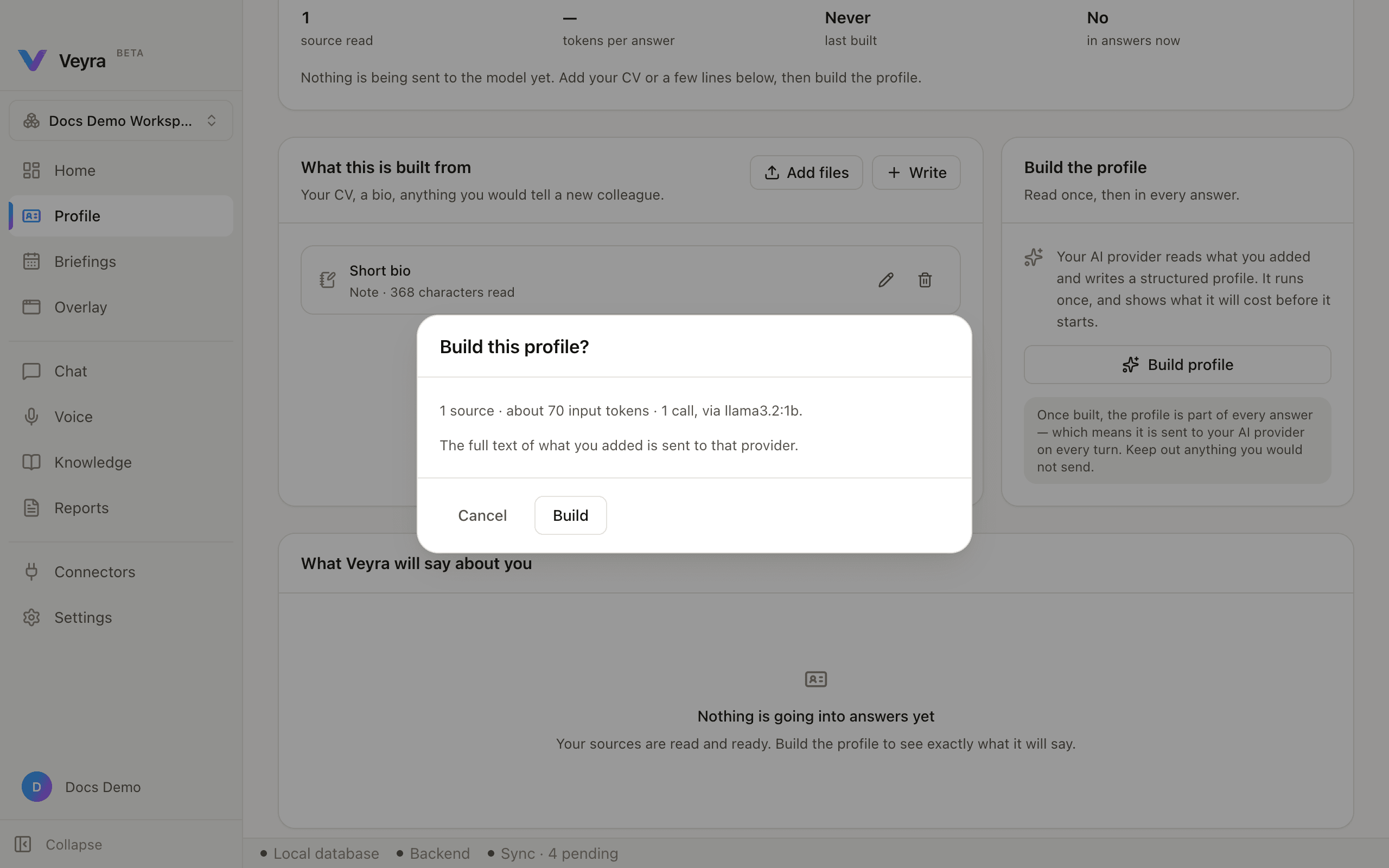Click 'Note · 368 characters read' text

432,292
